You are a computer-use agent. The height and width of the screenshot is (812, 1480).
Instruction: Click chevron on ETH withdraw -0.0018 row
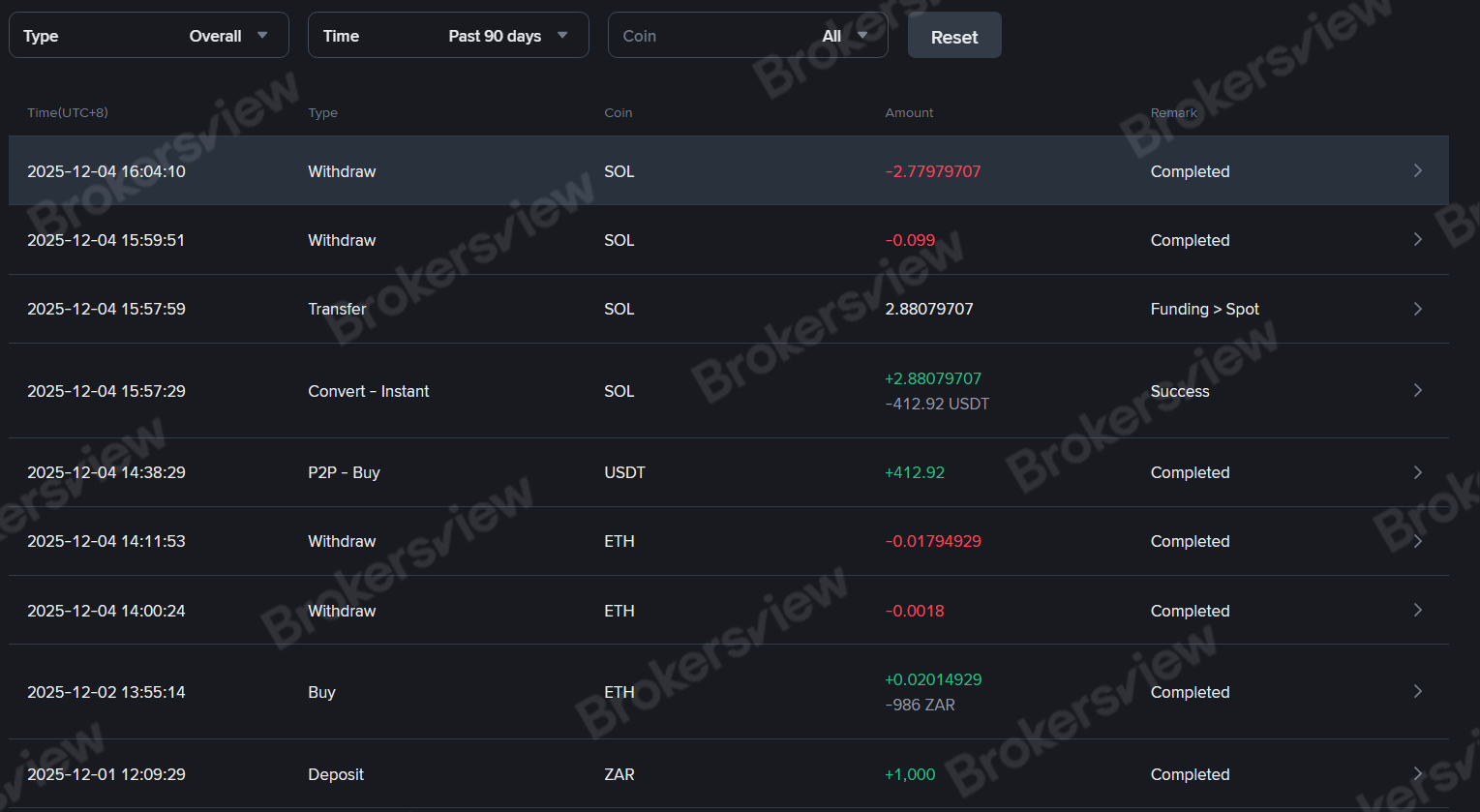pos(1417,611)
